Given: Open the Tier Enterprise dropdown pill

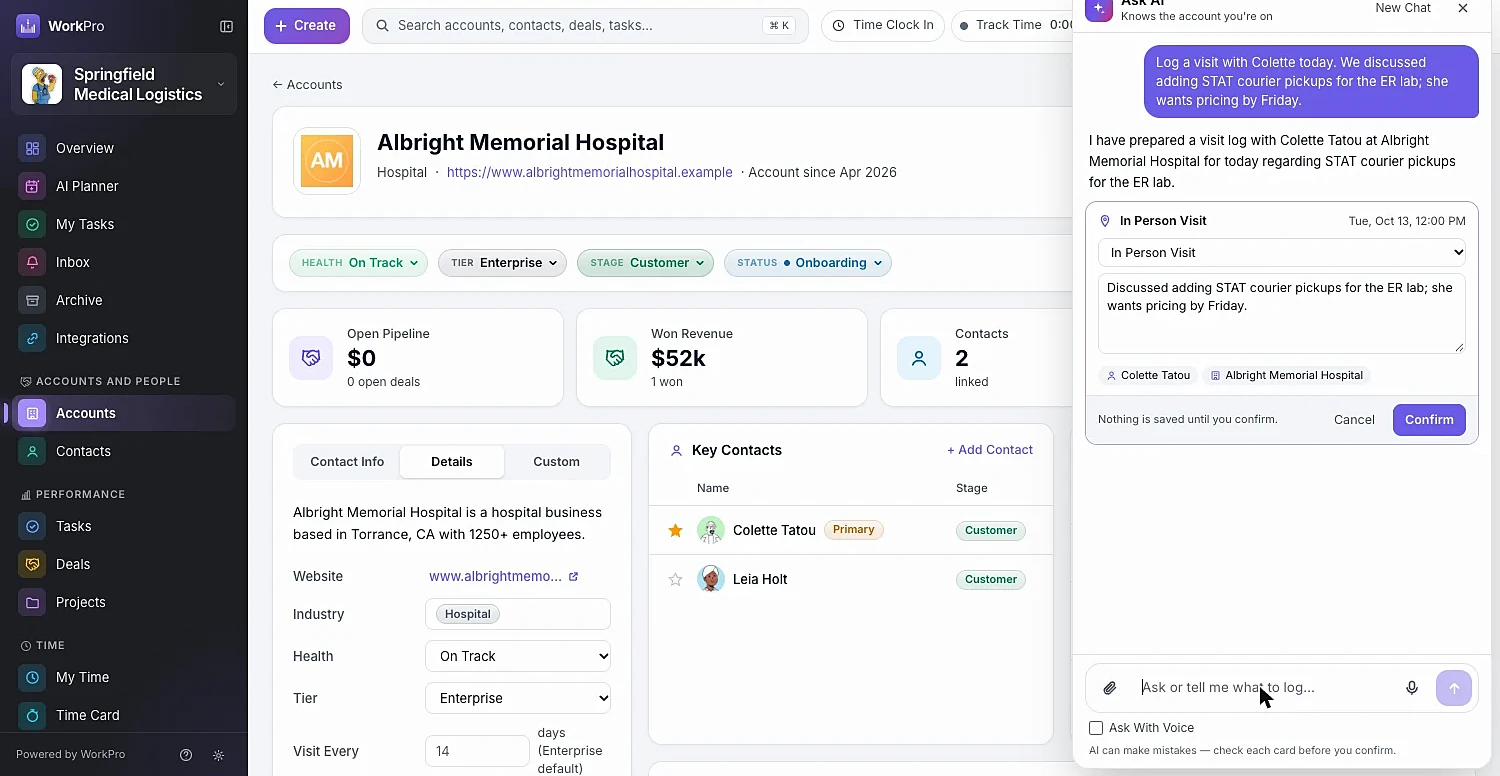Looking at the screenshot, I should coord(502,263).
